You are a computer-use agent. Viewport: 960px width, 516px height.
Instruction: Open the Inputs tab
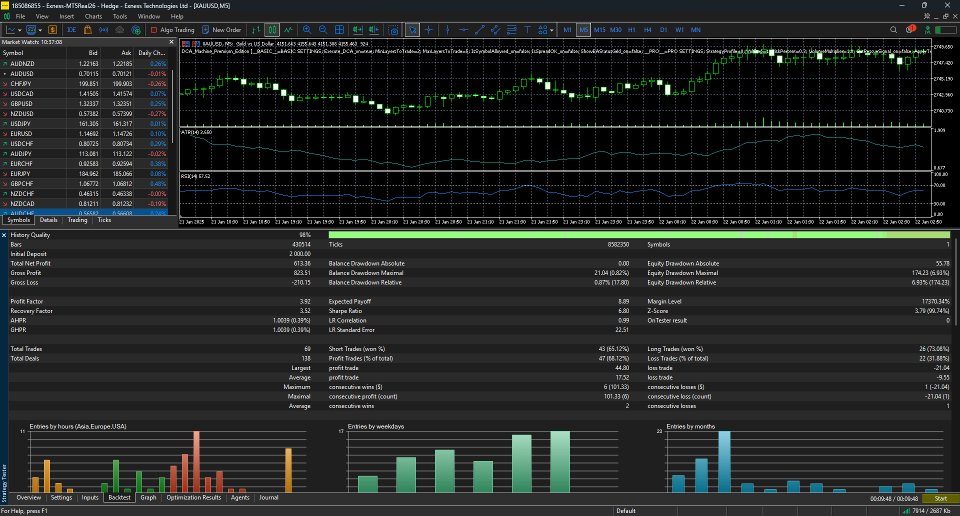tap(90, 498)
